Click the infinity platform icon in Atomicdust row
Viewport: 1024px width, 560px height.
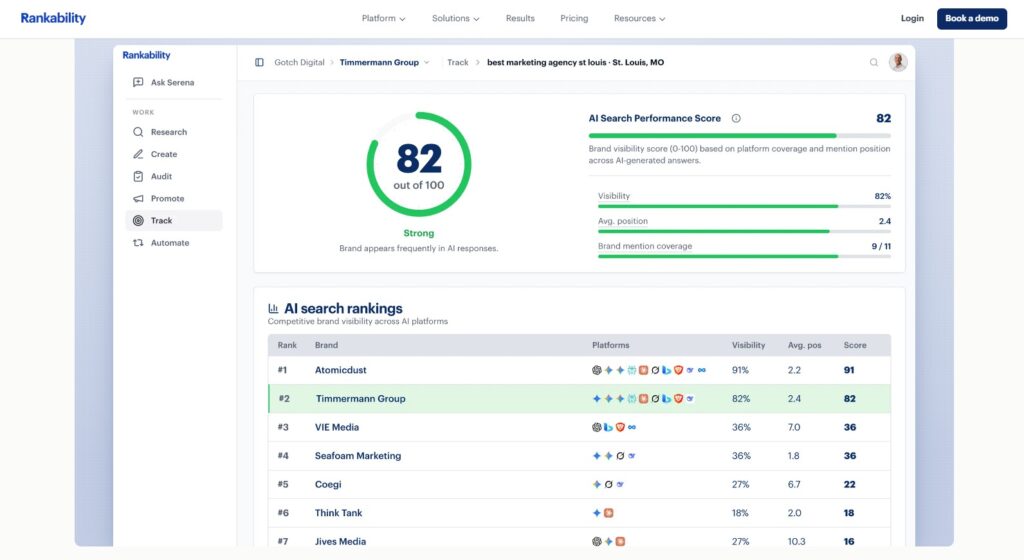tap(702, 370)
